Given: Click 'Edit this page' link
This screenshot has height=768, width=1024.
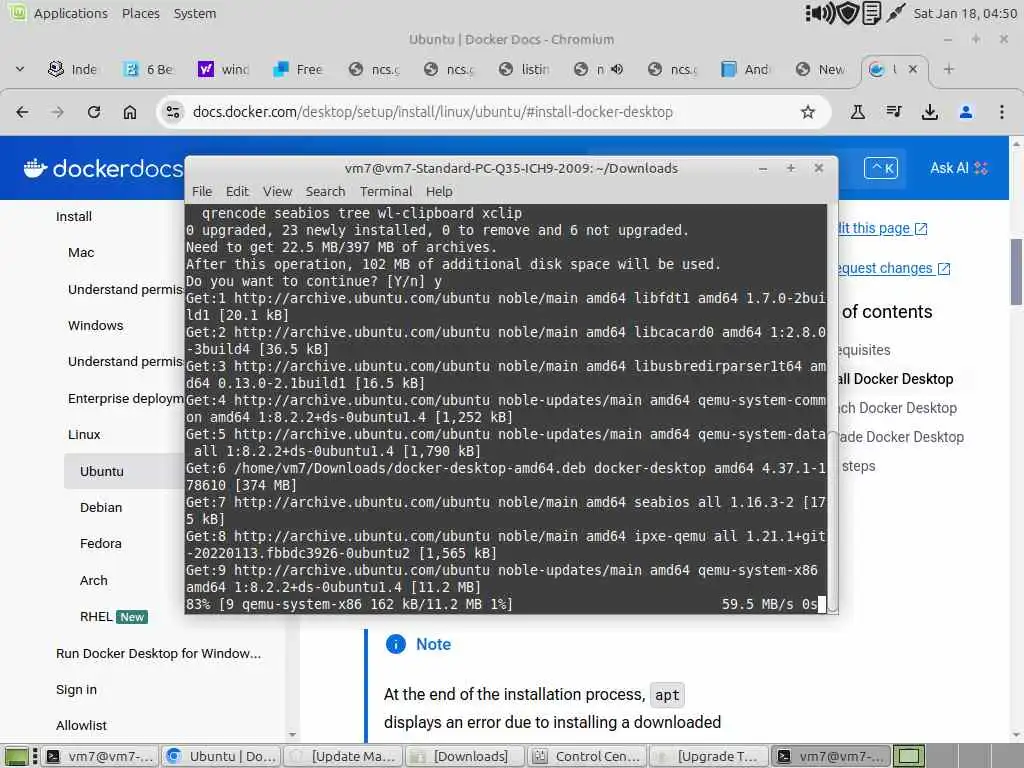Looking at the screenshot, I should (882, 228).
